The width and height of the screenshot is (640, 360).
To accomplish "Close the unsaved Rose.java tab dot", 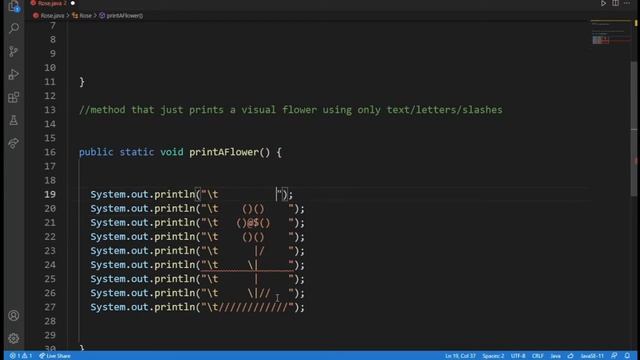I will click(73, 3).
